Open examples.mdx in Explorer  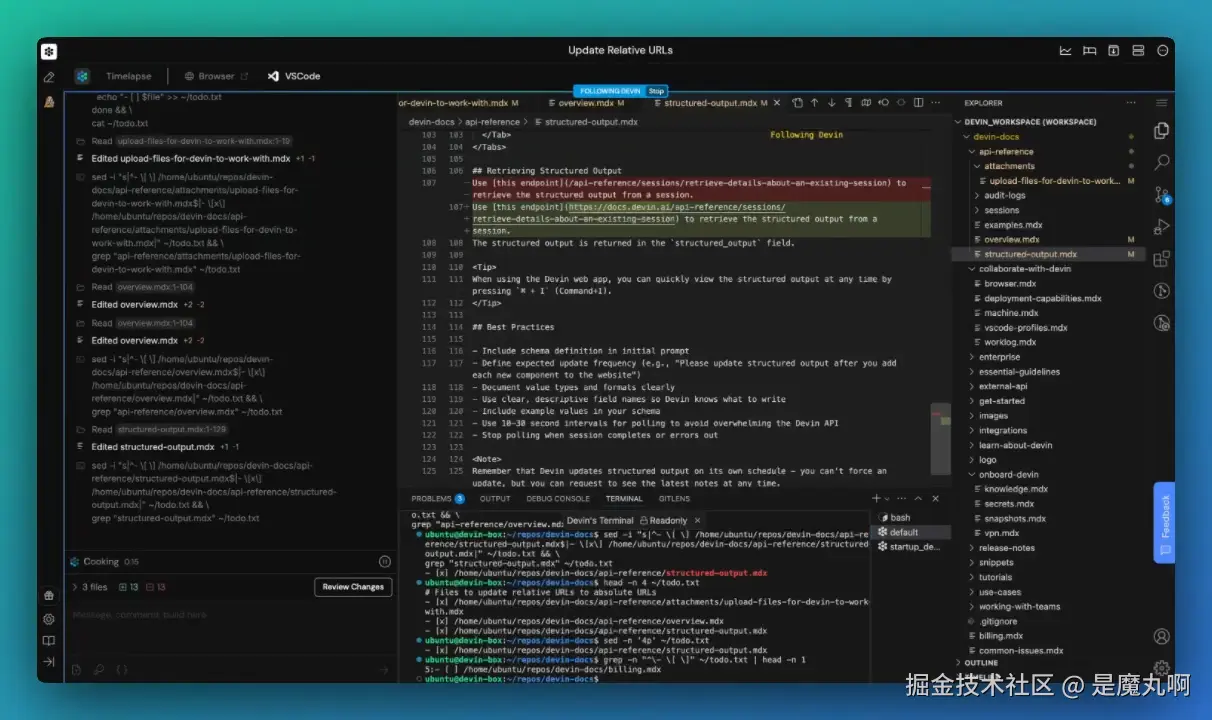click(1013, 225)
